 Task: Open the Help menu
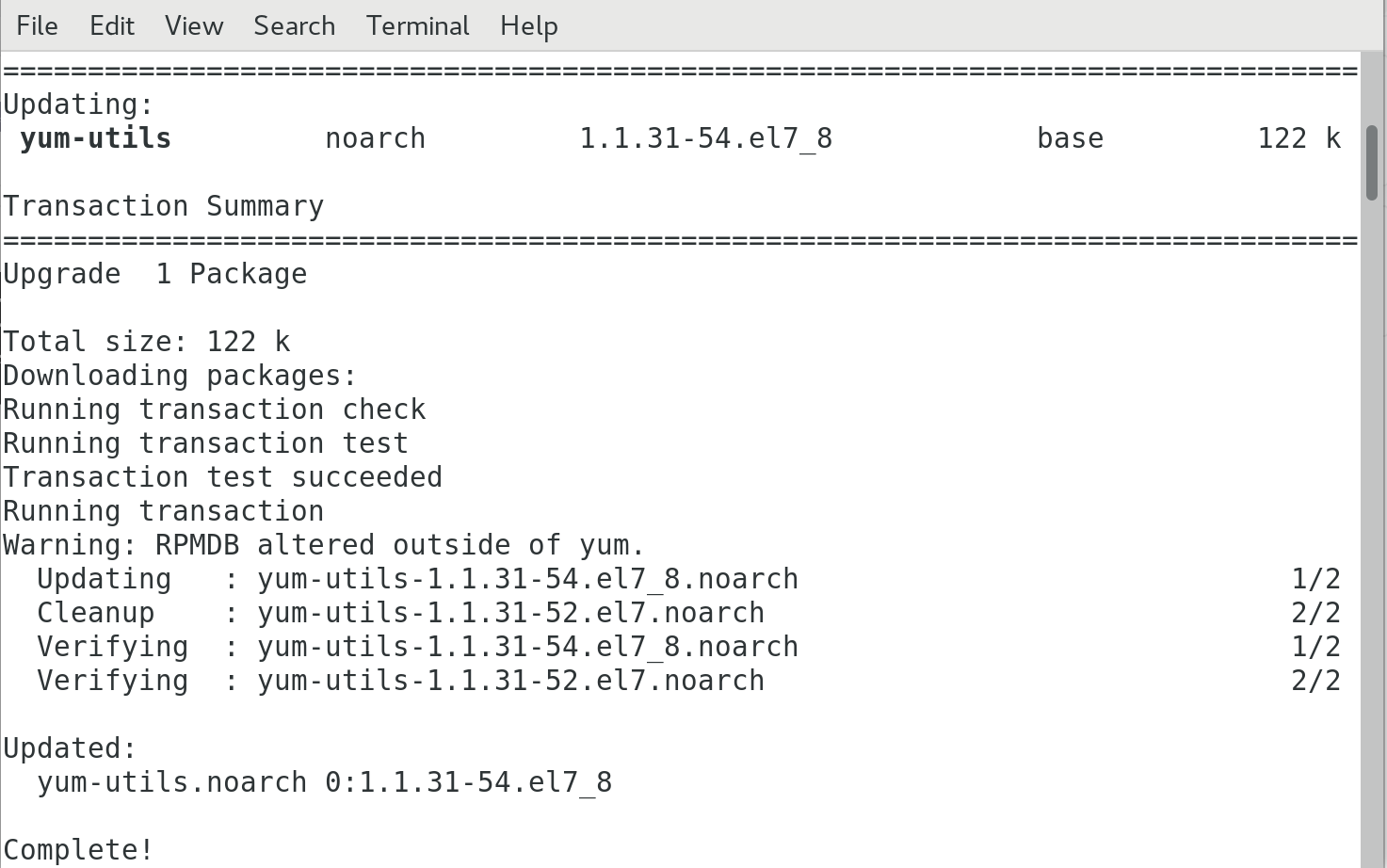coord(528,25)
